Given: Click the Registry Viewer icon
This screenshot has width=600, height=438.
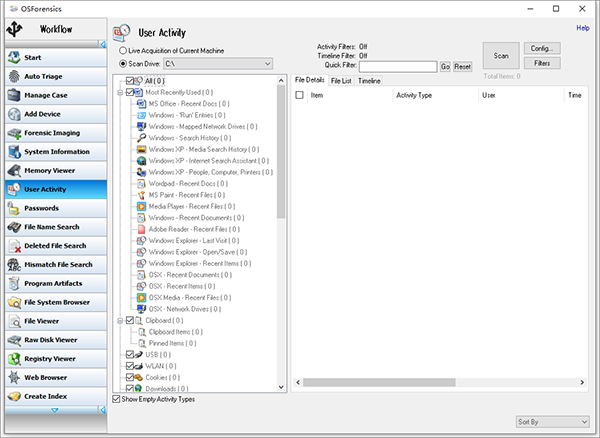Looking at the screenshot, I should [x=15, y=359].
